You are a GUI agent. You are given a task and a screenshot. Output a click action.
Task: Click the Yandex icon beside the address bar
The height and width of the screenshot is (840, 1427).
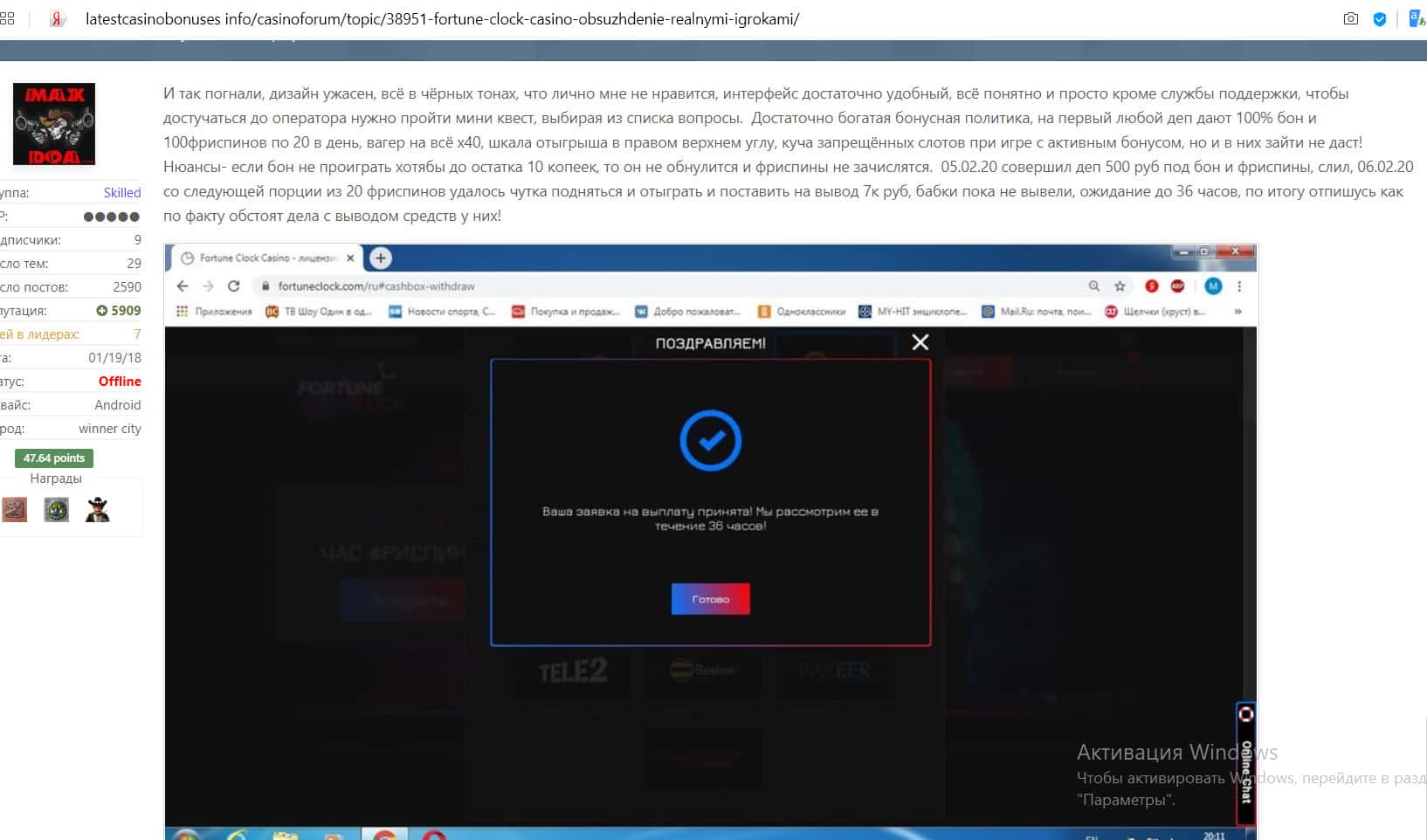coord(58,18)
